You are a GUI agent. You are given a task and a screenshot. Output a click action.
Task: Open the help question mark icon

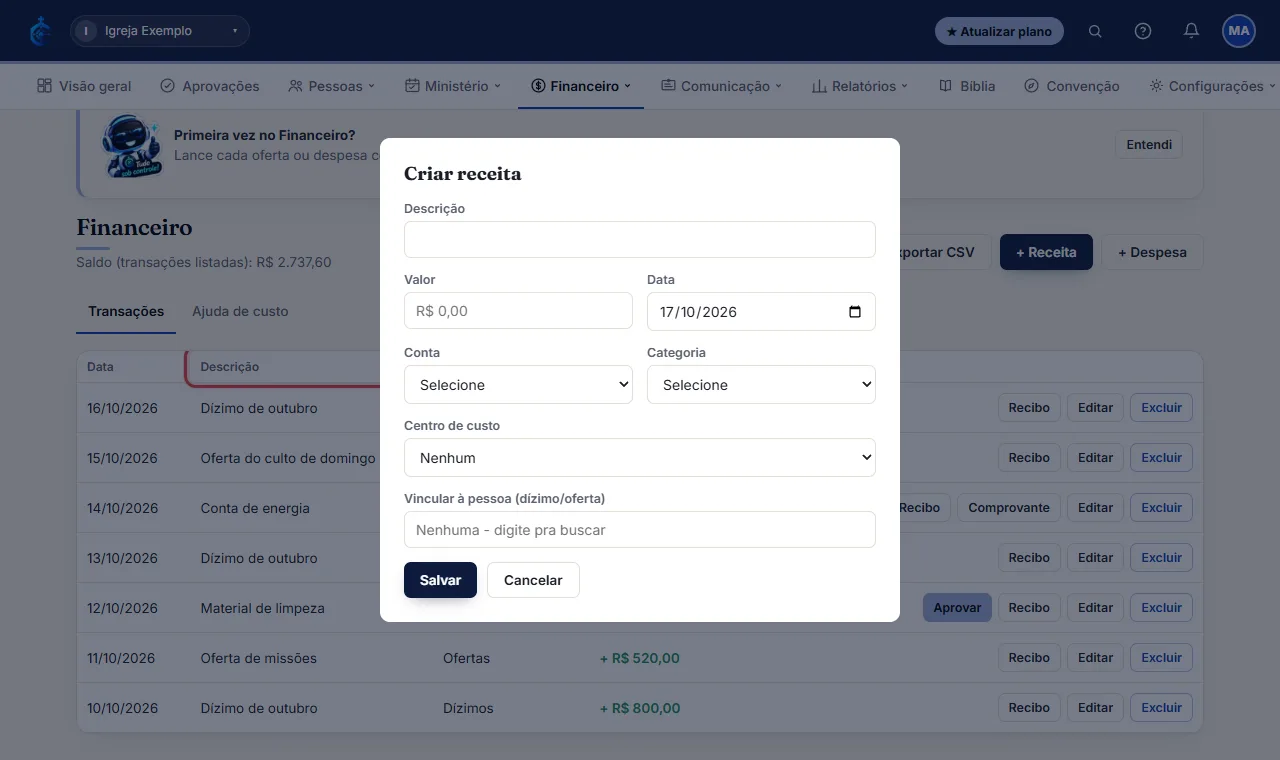click(x=1143, y=31)
